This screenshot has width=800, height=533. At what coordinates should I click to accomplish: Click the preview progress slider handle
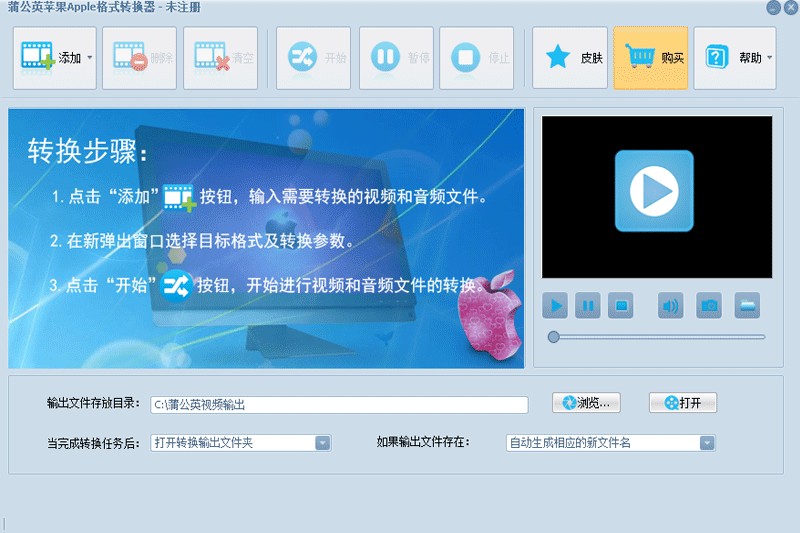pos(554,337)
